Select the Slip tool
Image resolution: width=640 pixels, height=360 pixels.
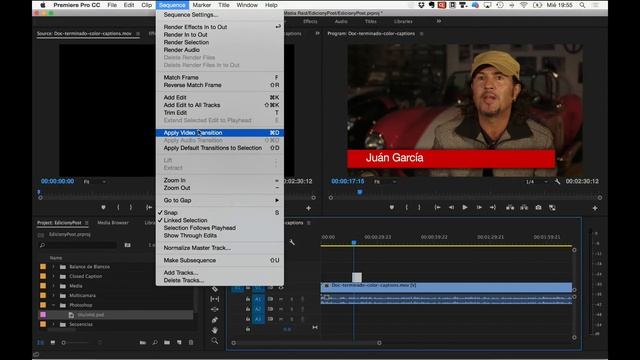point(215,299)
